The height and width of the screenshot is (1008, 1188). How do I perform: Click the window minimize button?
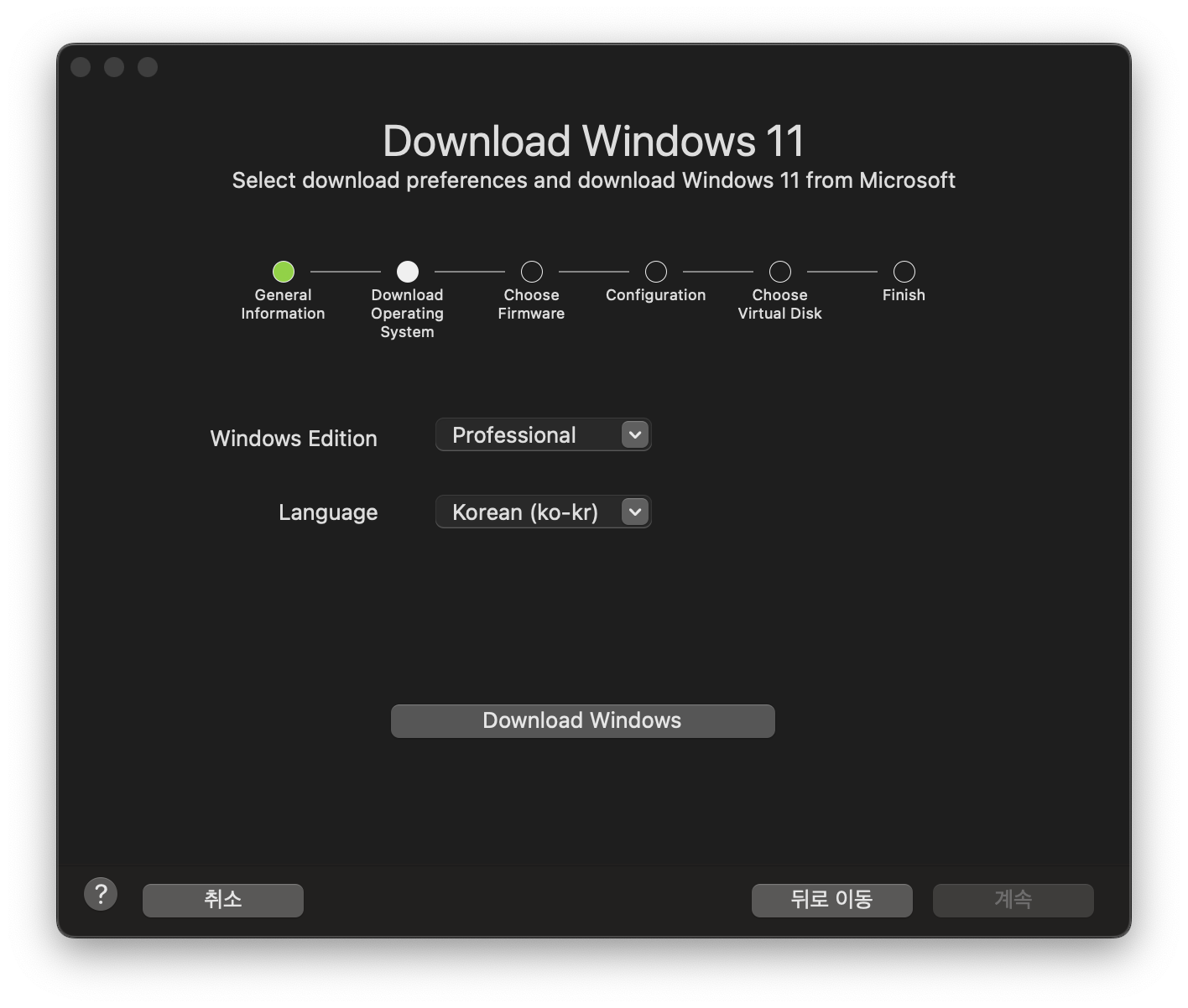(114, 67)
